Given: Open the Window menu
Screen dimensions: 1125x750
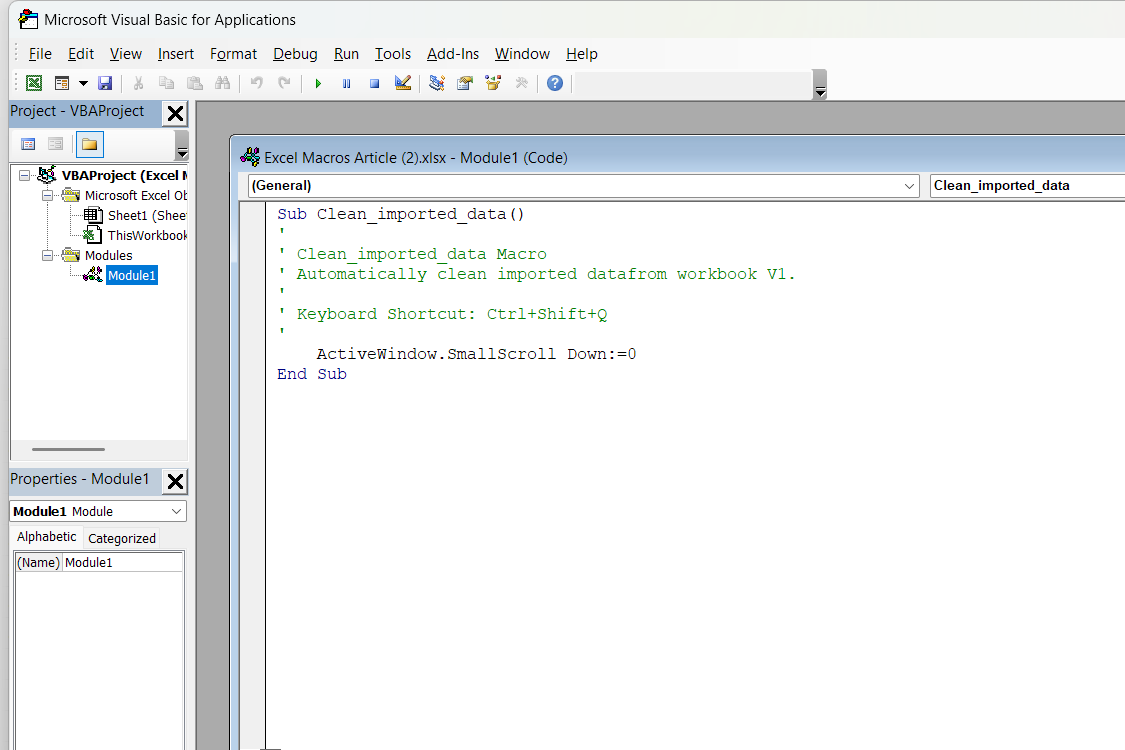Looking at the screenshot, I should [x=522, y=54].
